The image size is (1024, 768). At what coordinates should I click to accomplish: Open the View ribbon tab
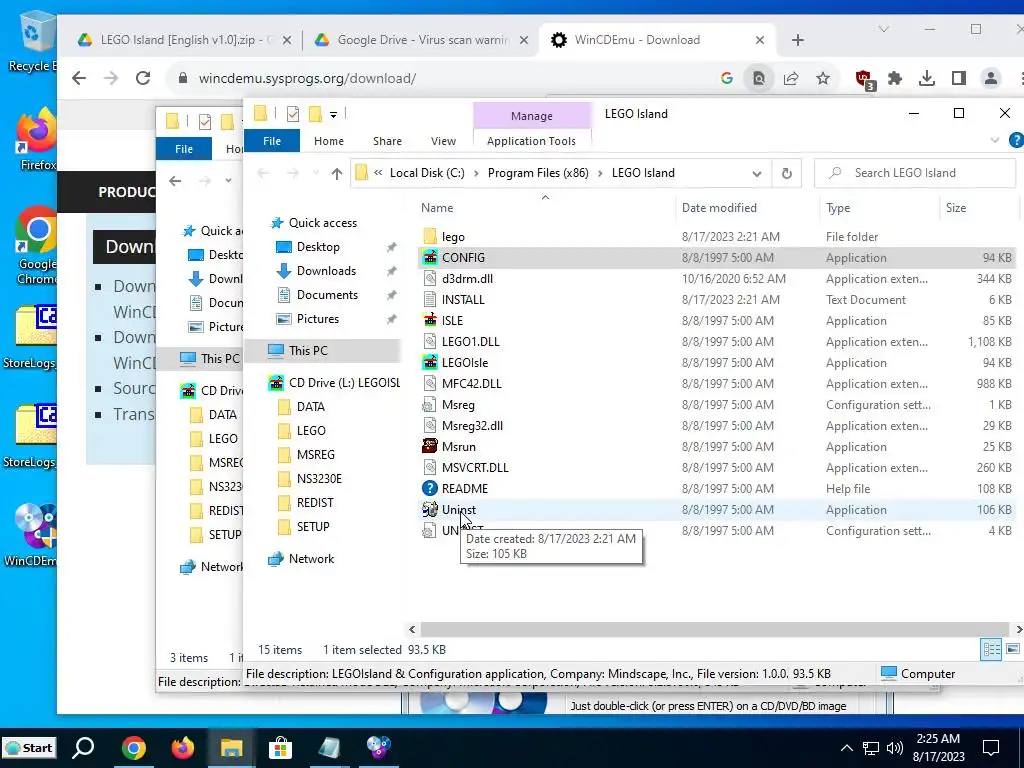pos(443,141)
